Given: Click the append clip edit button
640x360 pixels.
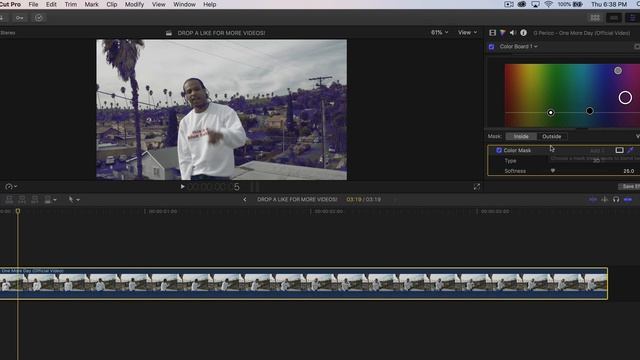Looking at the screenshot, I should coord(35,200).
